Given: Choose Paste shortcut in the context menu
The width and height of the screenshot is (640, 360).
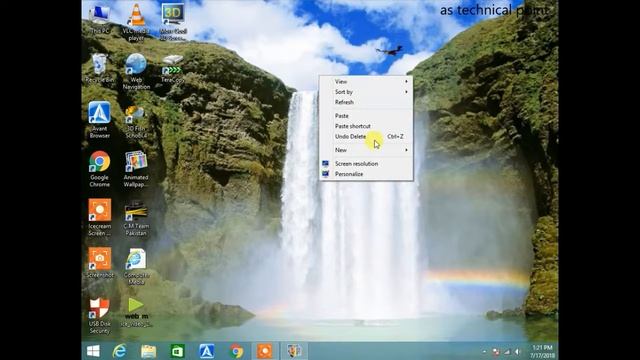Looking at the screenshot, I should 366,126.
